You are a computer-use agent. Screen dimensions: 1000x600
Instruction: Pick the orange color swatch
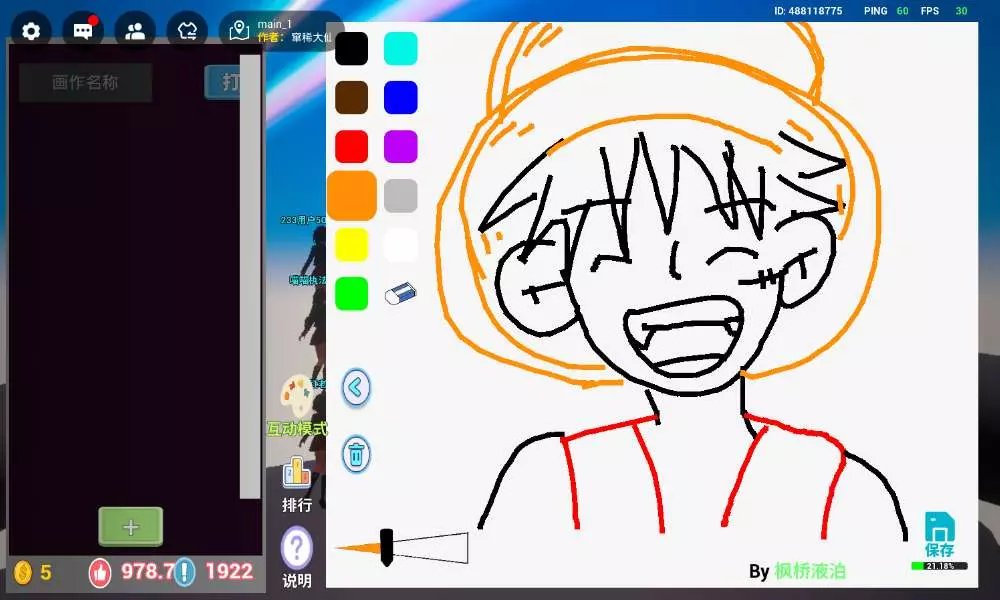coord(351,196)
